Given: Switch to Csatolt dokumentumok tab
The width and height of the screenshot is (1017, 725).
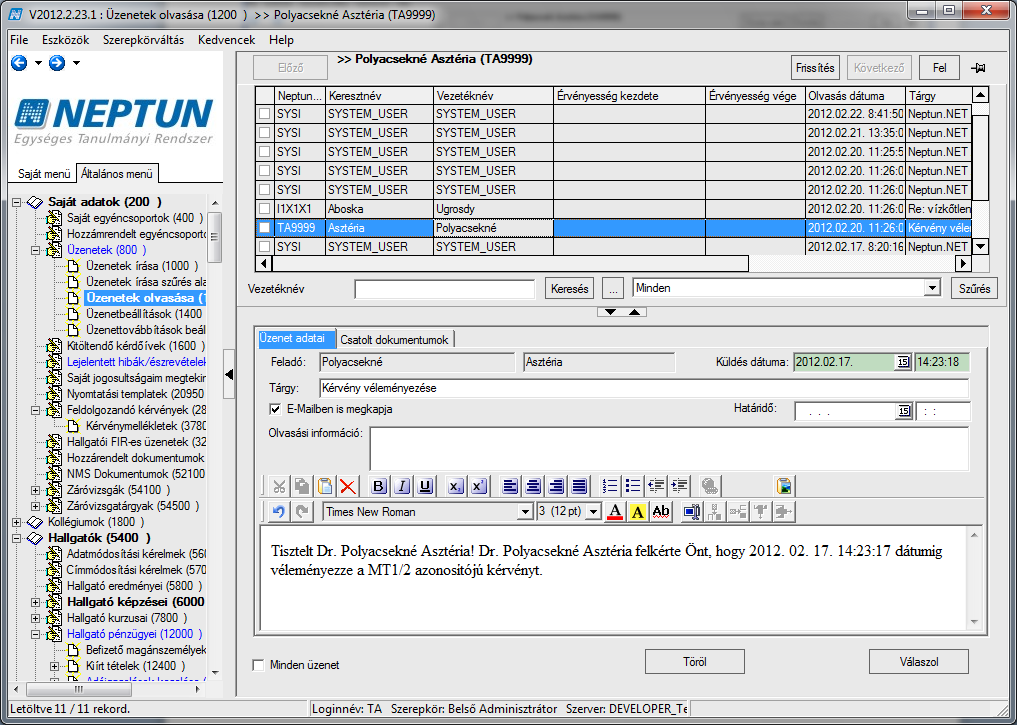Looking at the screenshot, I should [394, 340].
